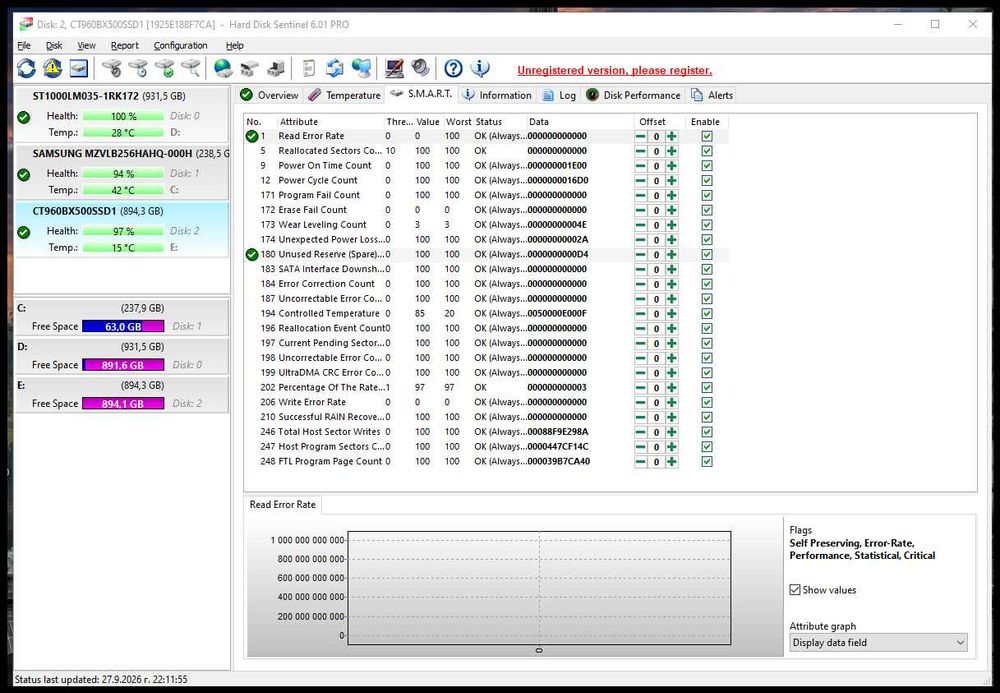
Task: Open the Attribute graph dropdown
Action: [x=878, y=643]
